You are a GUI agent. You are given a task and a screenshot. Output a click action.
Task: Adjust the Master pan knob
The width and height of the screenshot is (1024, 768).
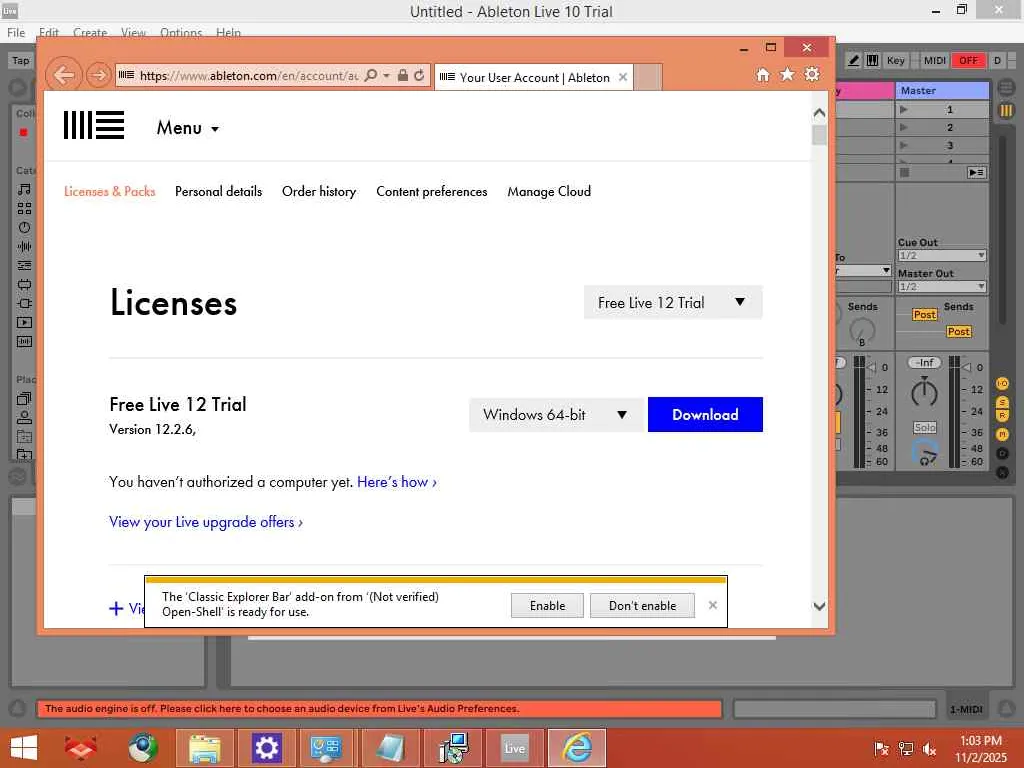(924, 393)
